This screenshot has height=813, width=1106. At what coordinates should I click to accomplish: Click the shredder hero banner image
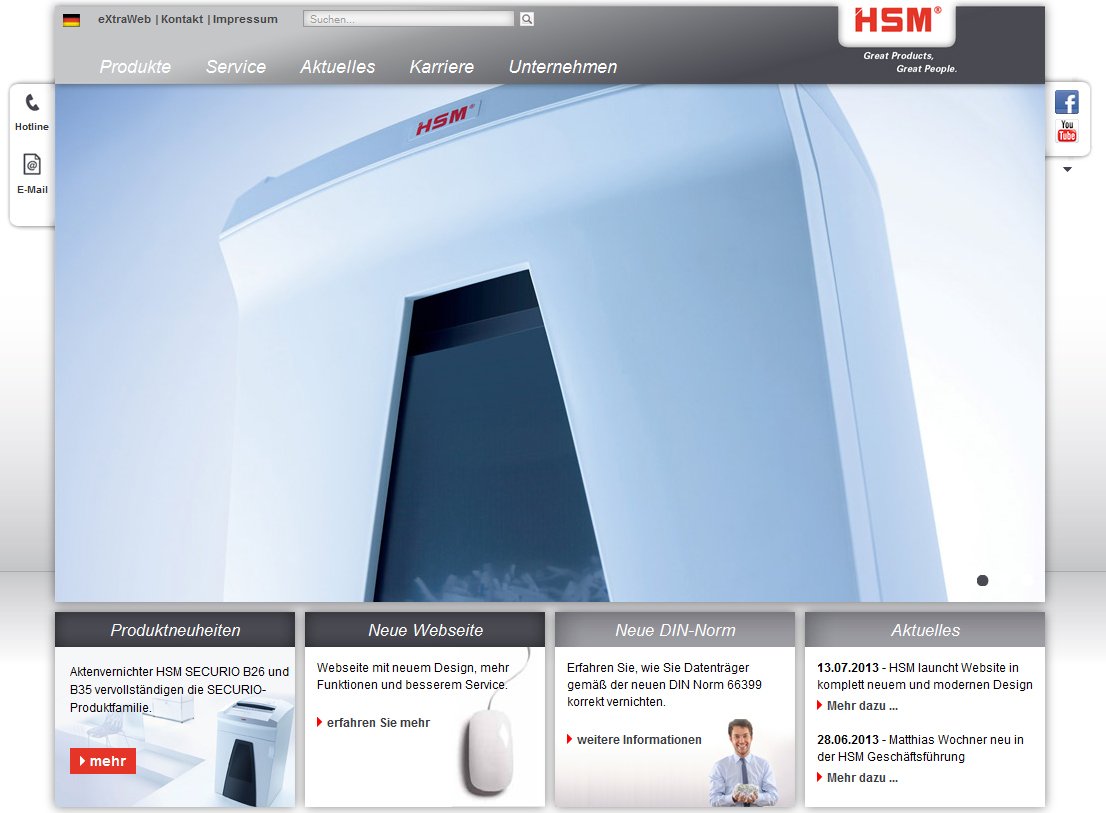tap(549, 343)
